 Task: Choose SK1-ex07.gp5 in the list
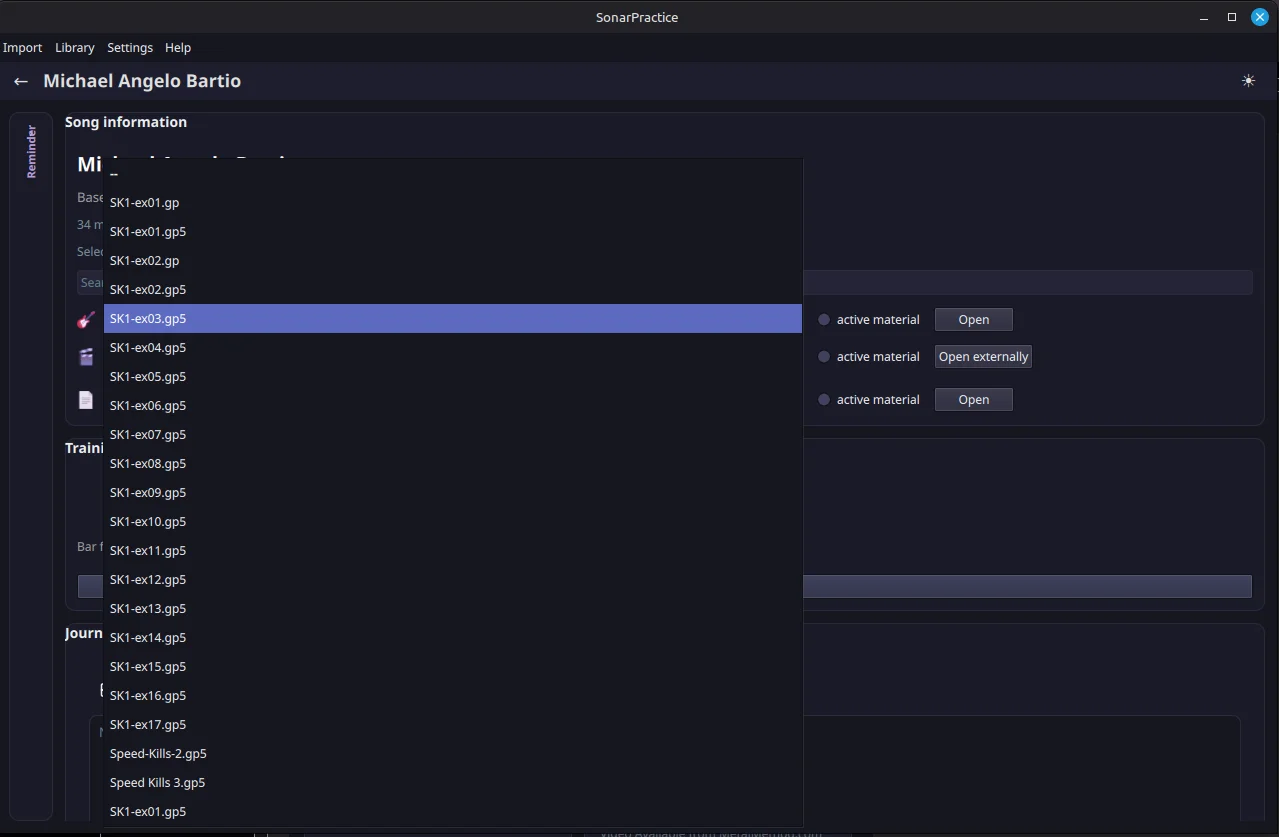pyautogui.click(x=453, y=435)
